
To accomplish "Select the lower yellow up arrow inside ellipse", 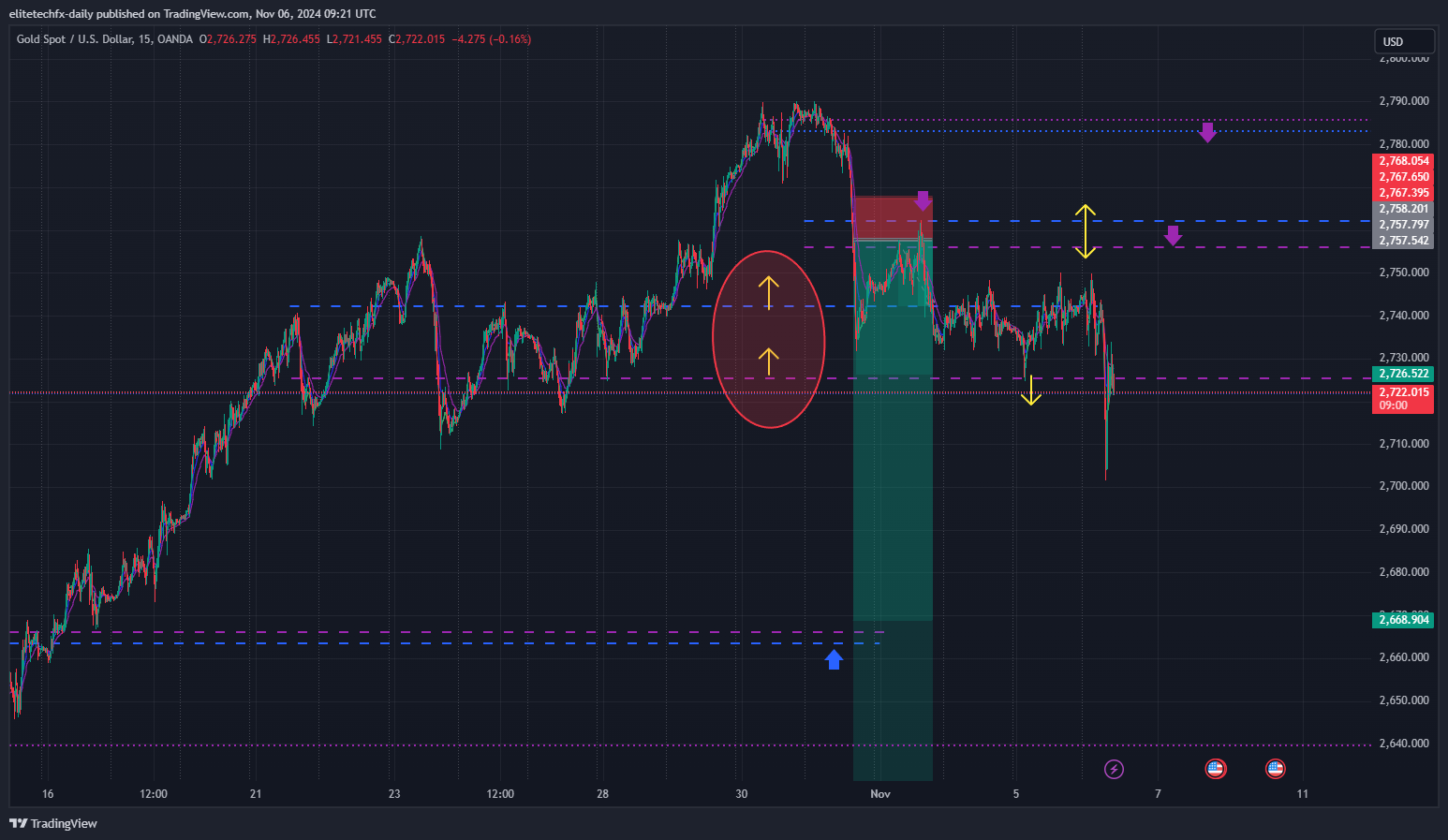I will pos(768,362).
